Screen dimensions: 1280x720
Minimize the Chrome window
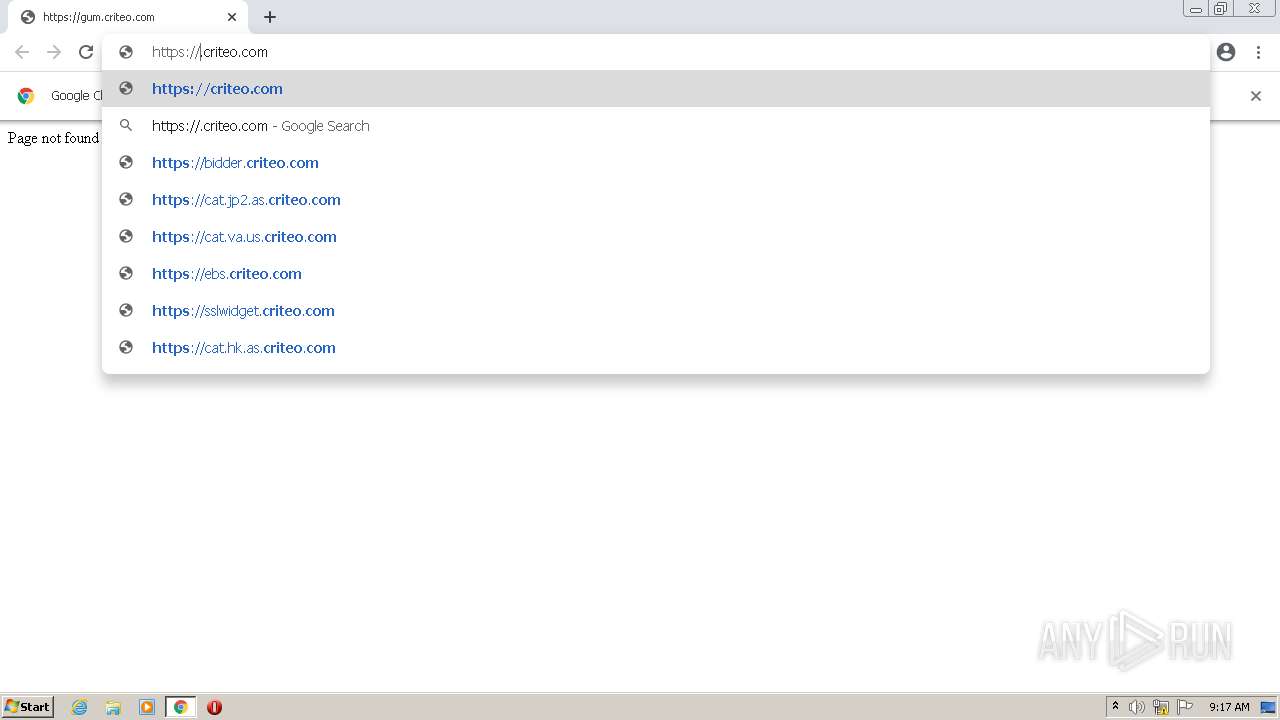pos(1196,9)
